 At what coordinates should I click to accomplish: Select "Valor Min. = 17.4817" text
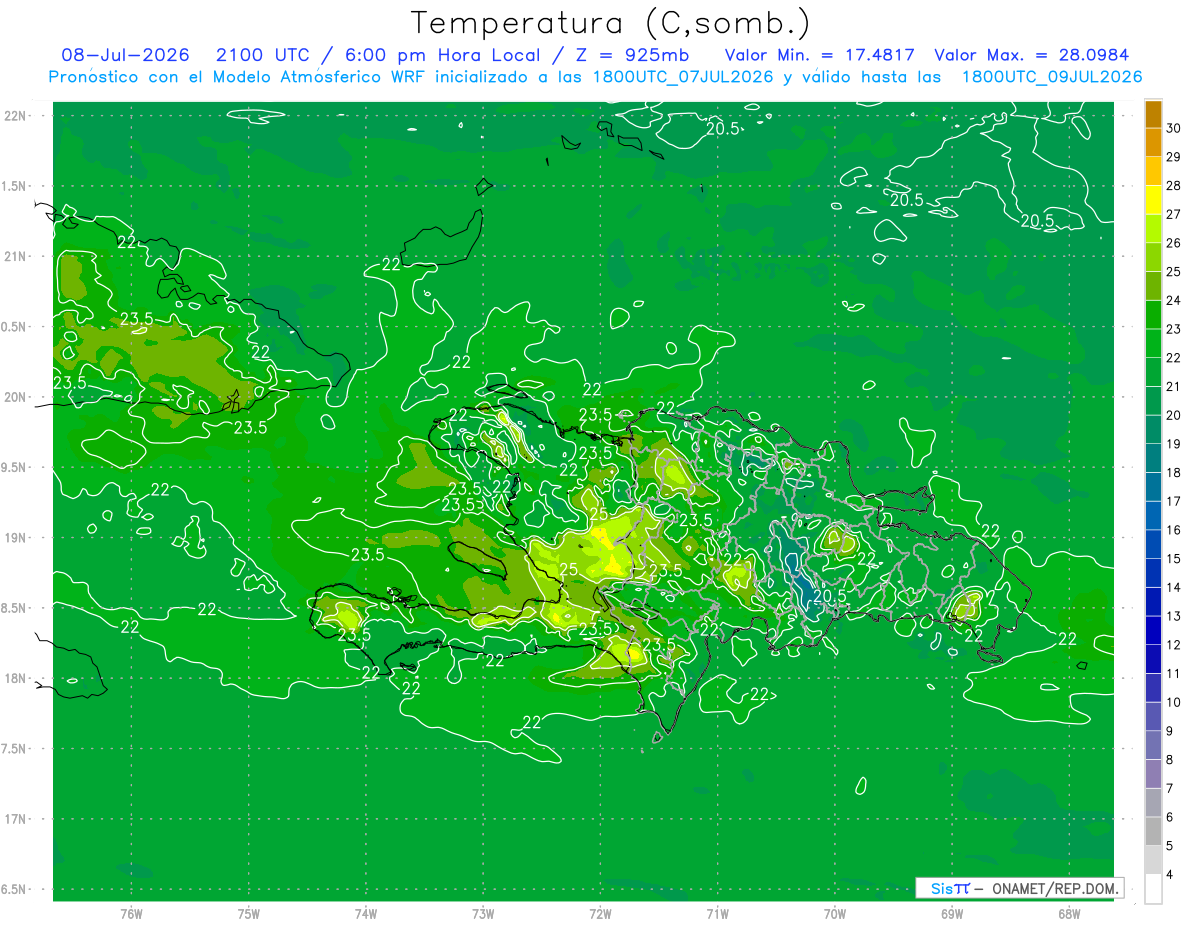820,55
